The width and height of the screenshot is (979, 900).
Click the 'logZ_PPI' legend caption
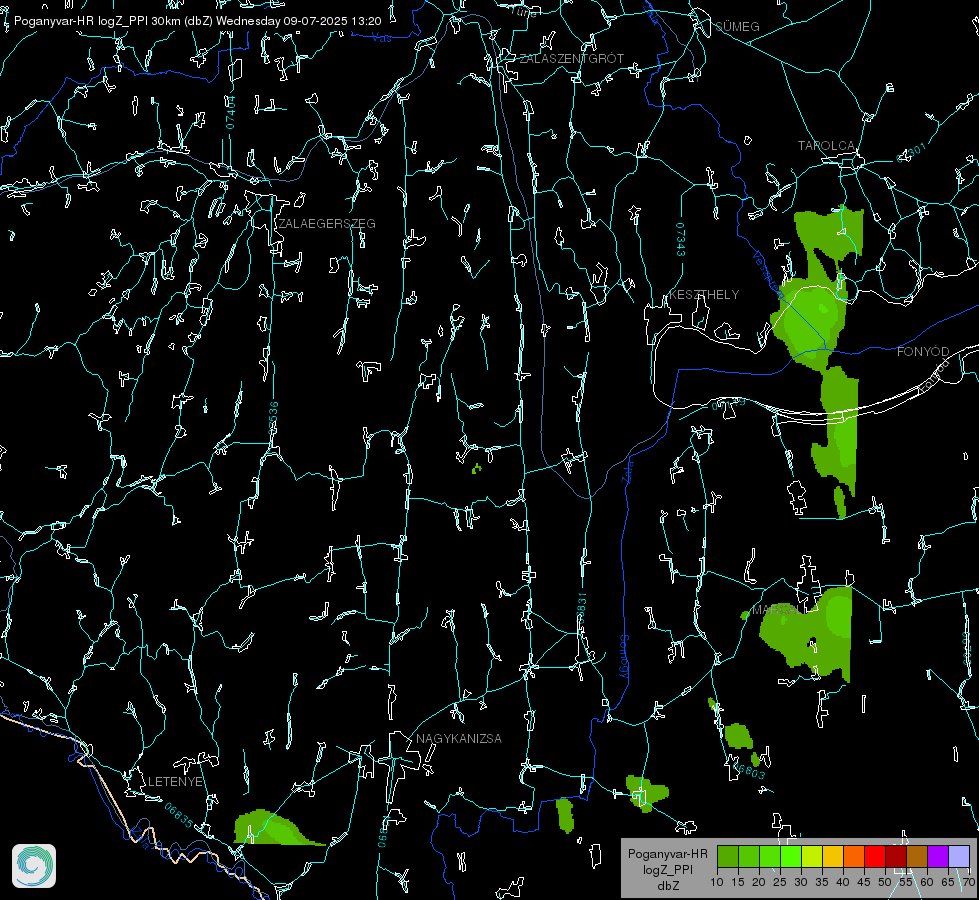pyautogui.click(x=667, y=869)
